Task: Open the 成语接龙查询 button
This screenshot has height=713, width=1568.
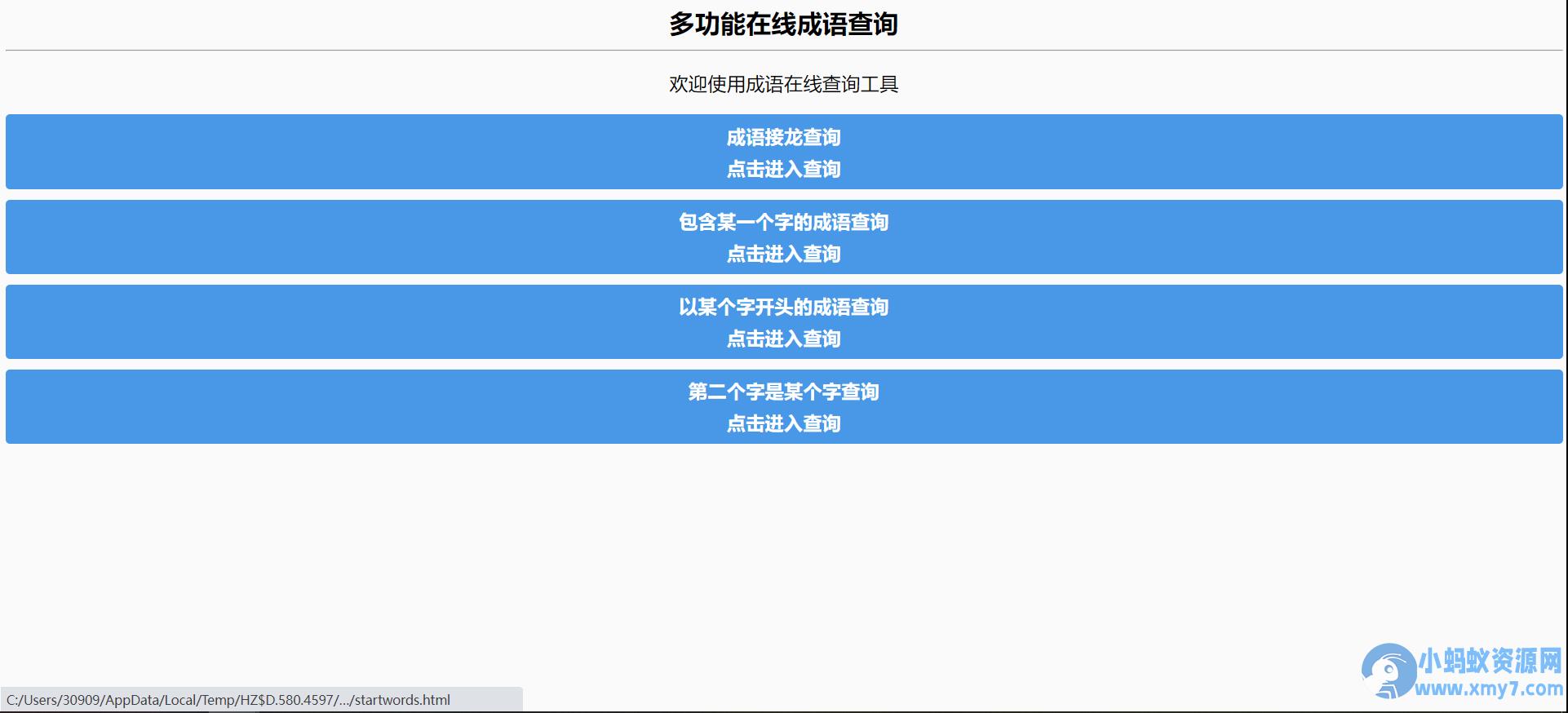Action: 784,152
